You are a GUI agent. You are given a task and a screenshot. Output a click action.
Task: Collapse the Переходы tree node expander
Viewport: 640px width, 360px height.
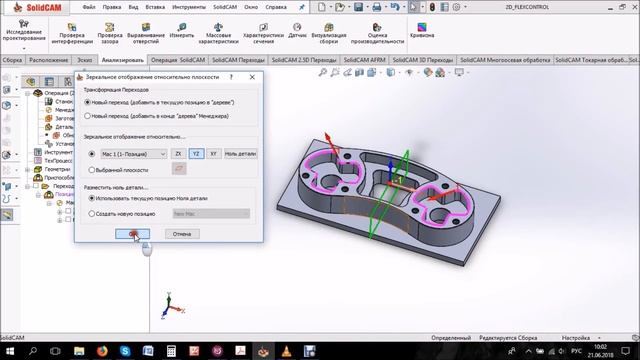click(27, 186)
